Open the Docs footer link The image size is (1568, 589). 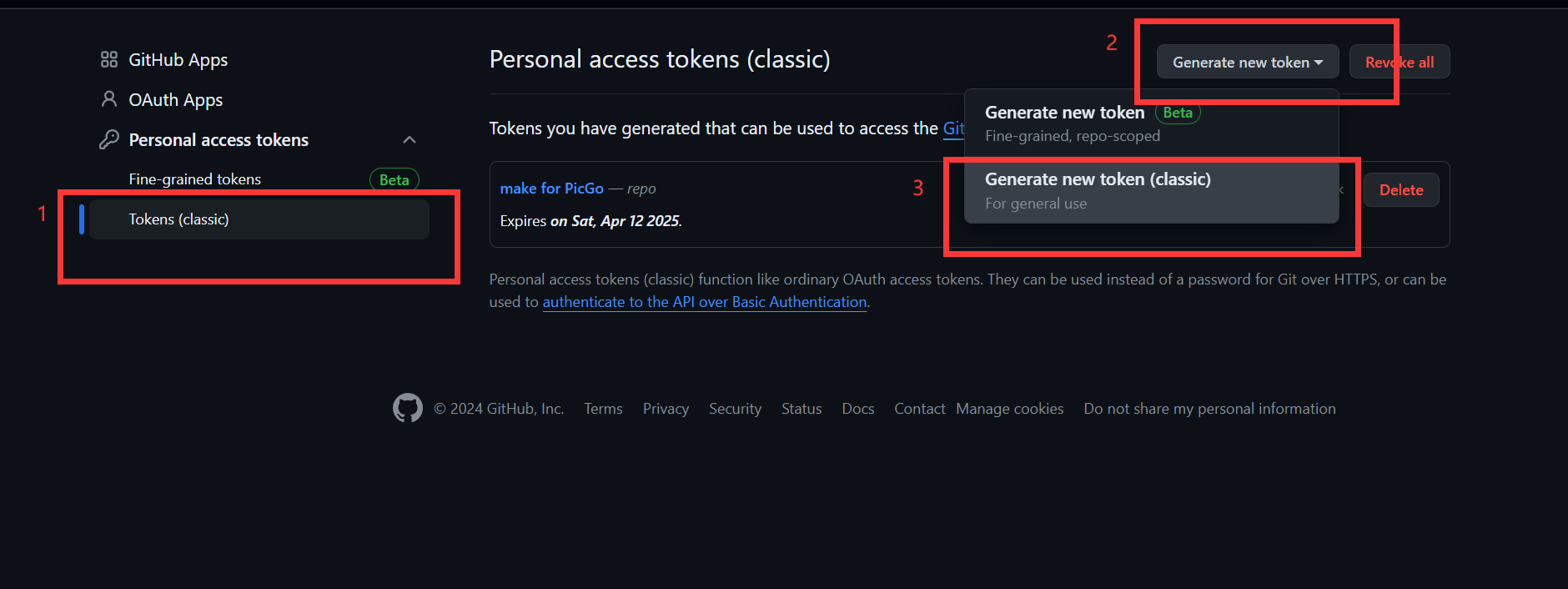coord(858,409)
